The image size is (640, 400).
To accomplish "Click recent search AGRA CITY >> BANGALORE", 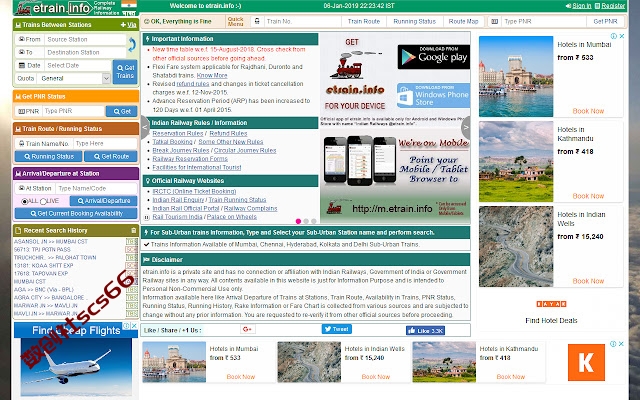I will (x=49, y=297).
